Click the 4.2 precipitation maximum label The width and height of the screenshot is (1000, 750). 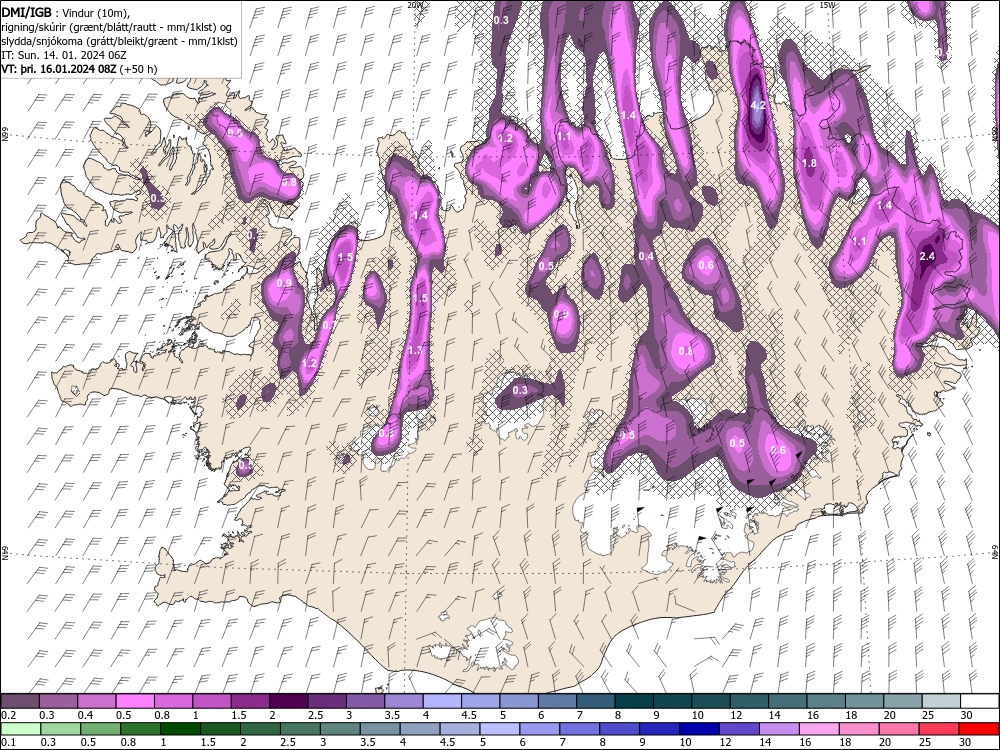click(x=758, y=105)
